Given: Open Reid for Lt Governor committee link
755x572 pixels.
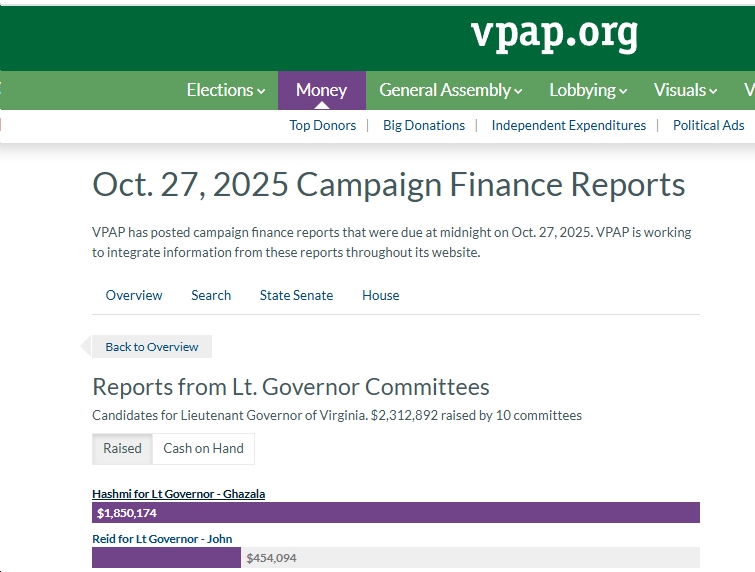Looking at the screenshot, I should (162, 539).
